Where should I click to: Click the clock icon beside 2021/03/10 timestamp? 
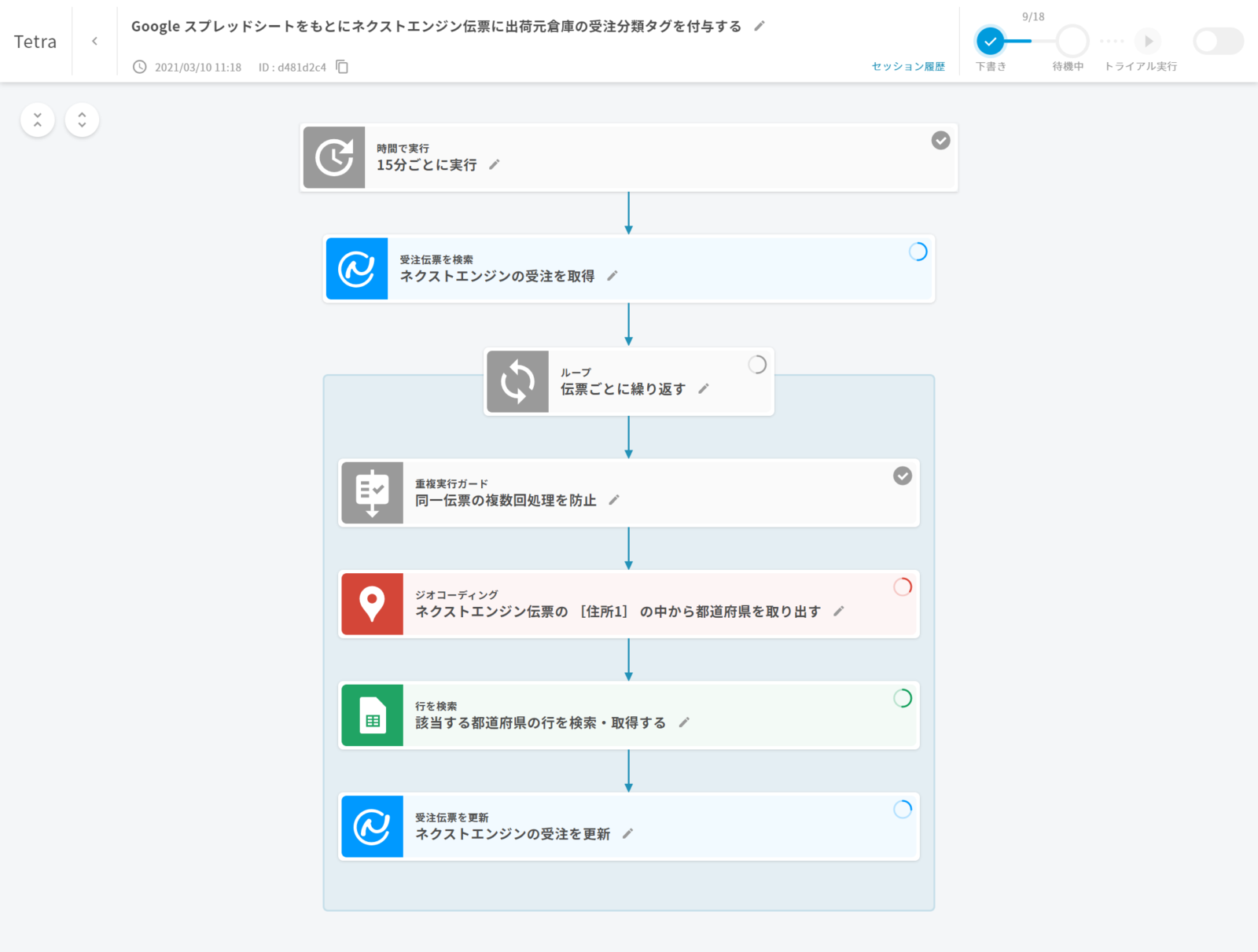click(139, 67)
